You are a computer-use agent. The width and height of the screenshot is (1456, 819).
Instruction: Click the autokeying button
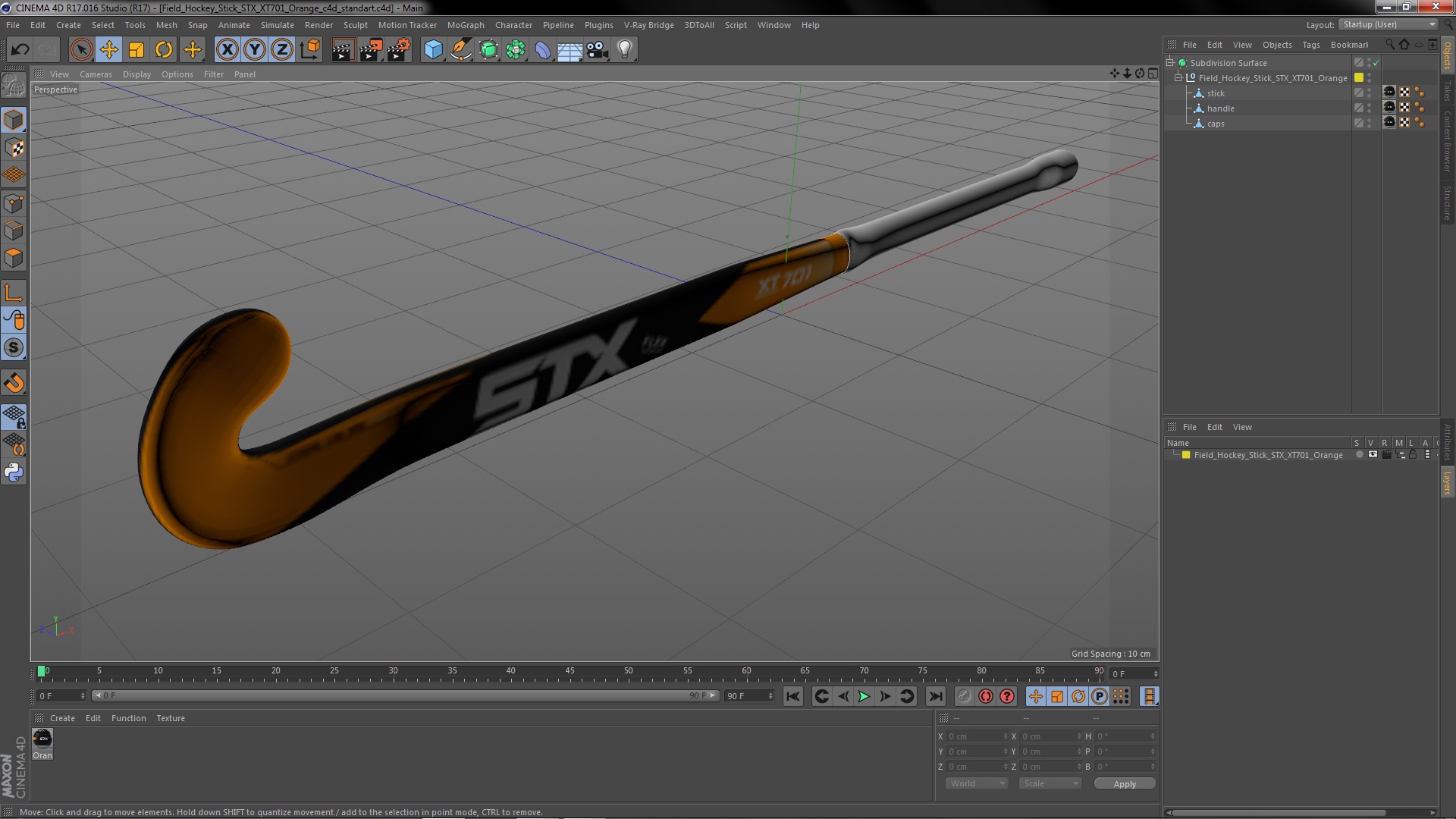click(x=986, y=696)
